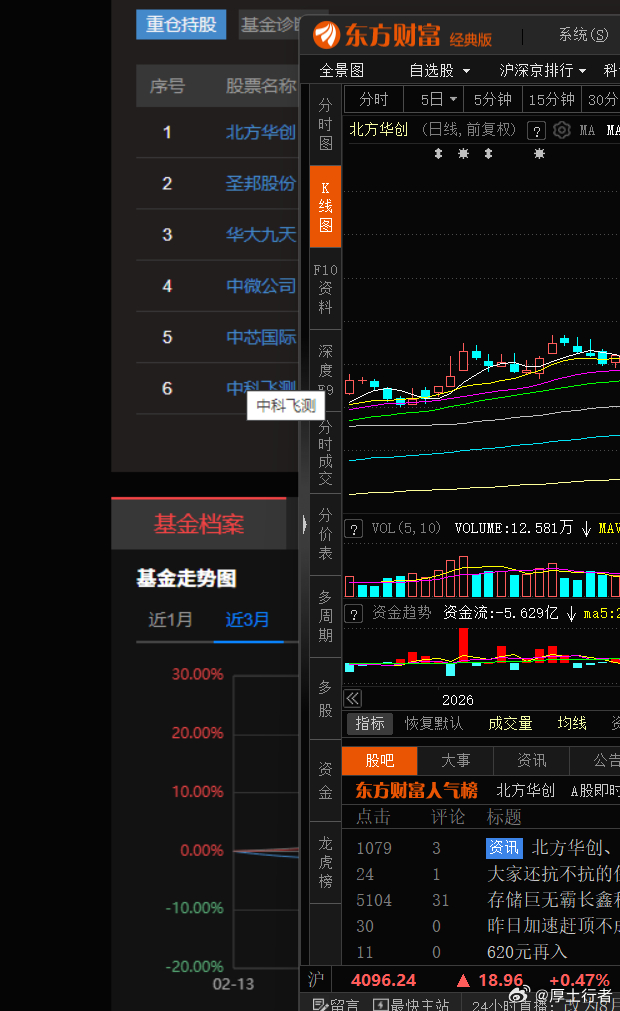Open the 分价表 sidebar tab
Image resolution: width=620 pixels, height=1011 pixels.
[x=325, y=535]
